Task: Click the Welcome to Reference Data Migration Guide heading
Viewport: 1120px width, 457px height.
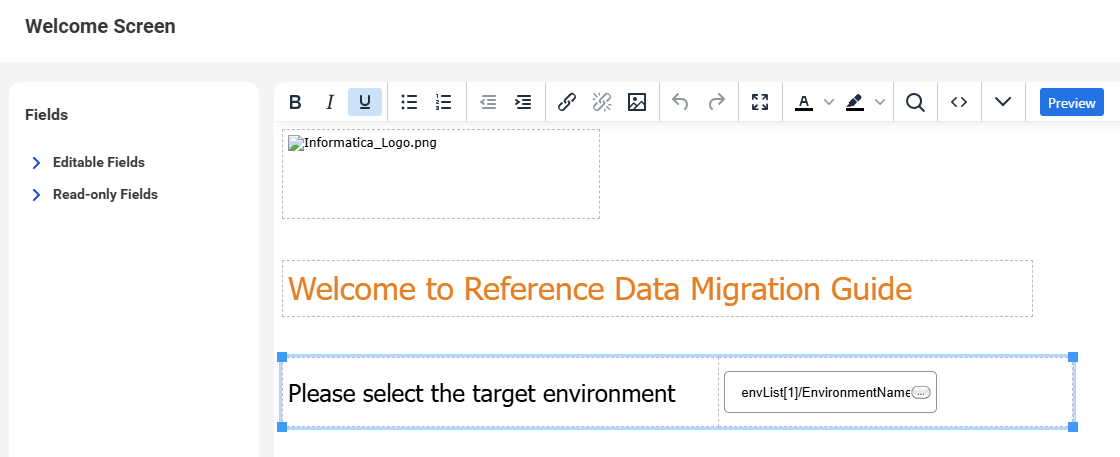Action: 600,289
